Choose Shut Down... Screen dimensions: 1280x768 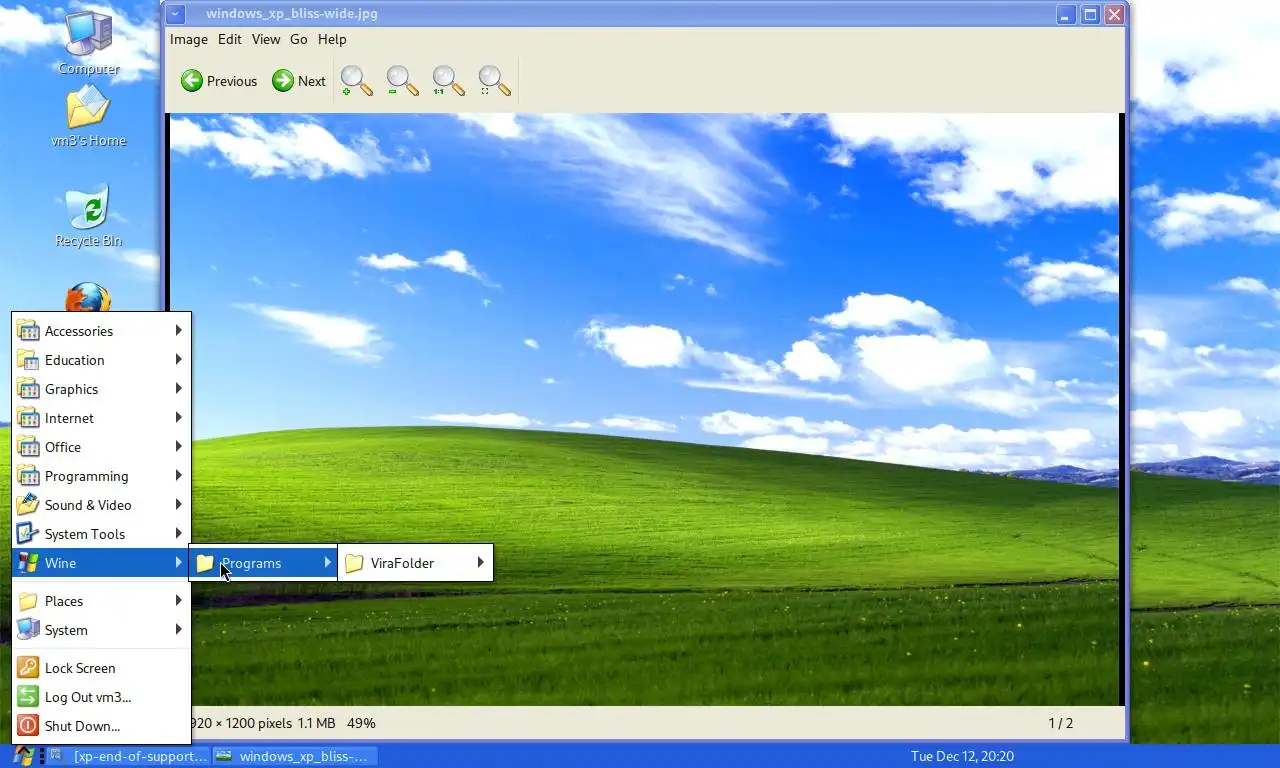(101, 726)
